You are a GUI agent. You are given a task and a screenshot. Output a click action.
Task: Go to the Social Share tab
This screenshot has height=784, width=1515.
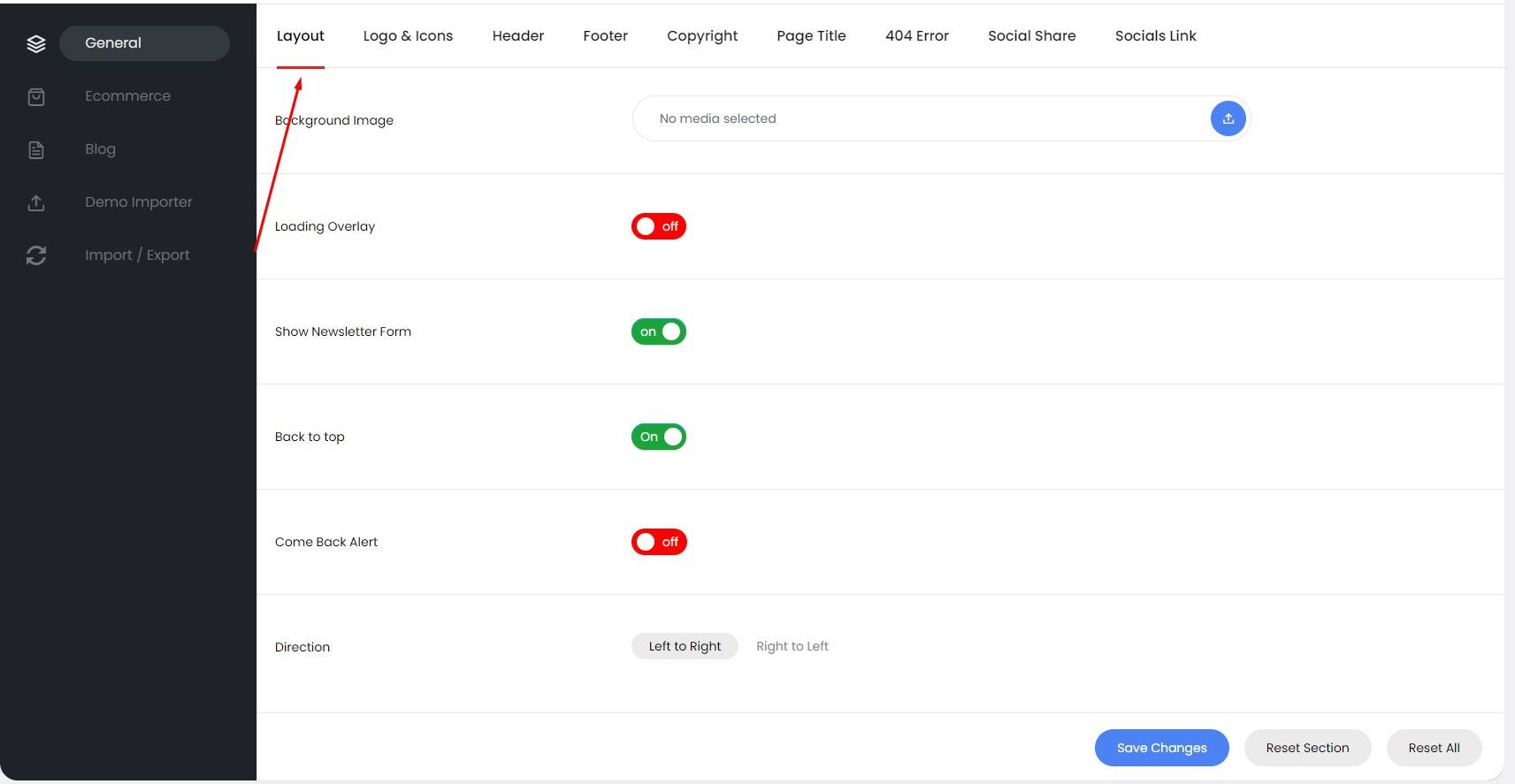coord(1031,35)
